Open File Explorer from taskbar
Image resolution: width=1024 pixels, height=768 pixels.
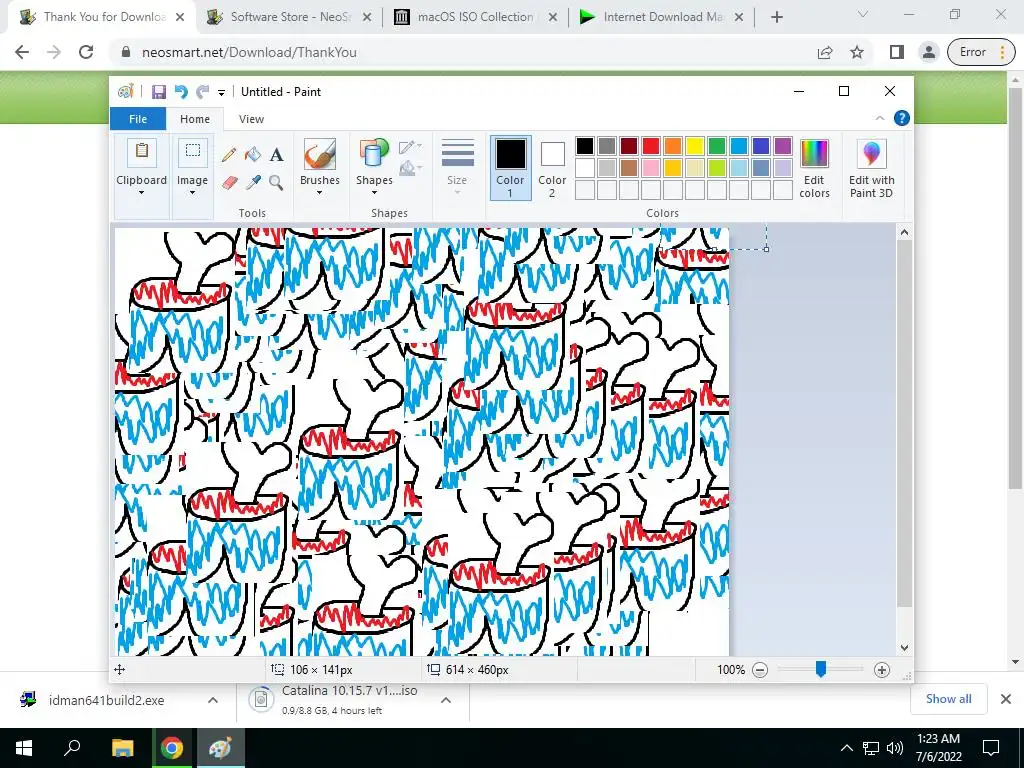pos(122,748)
